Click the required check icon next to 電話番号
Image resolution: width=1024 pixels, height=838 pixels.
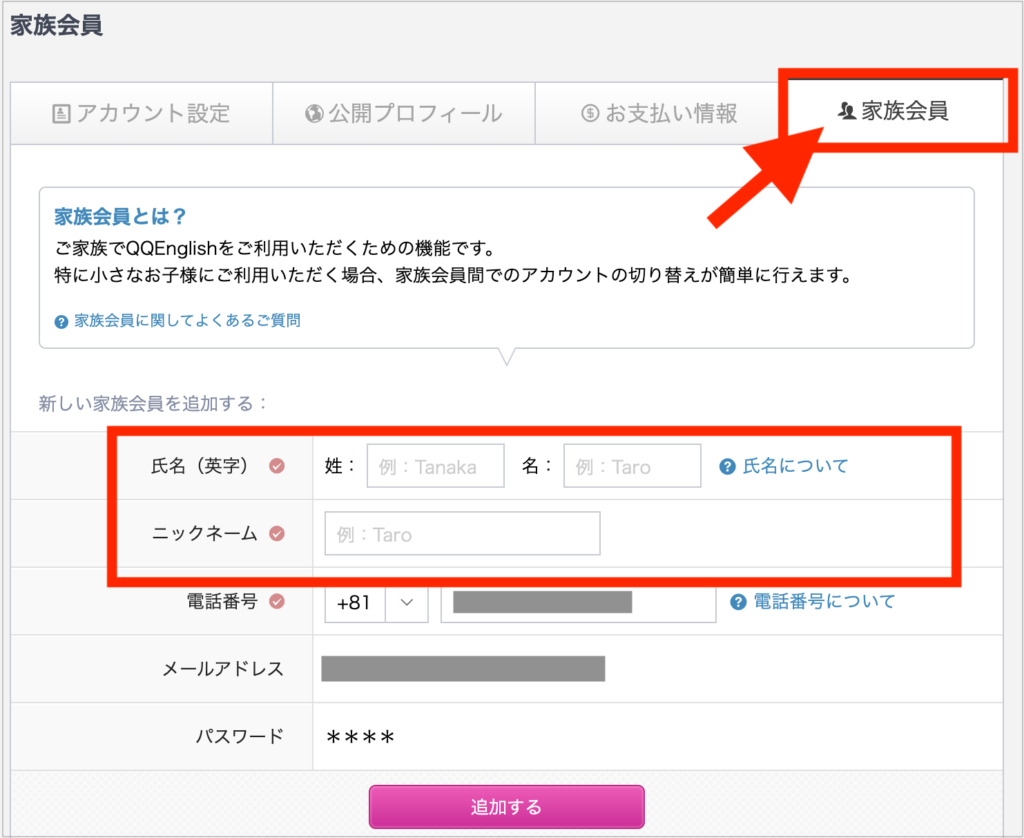pyautogui.click(x=277, y=601)
